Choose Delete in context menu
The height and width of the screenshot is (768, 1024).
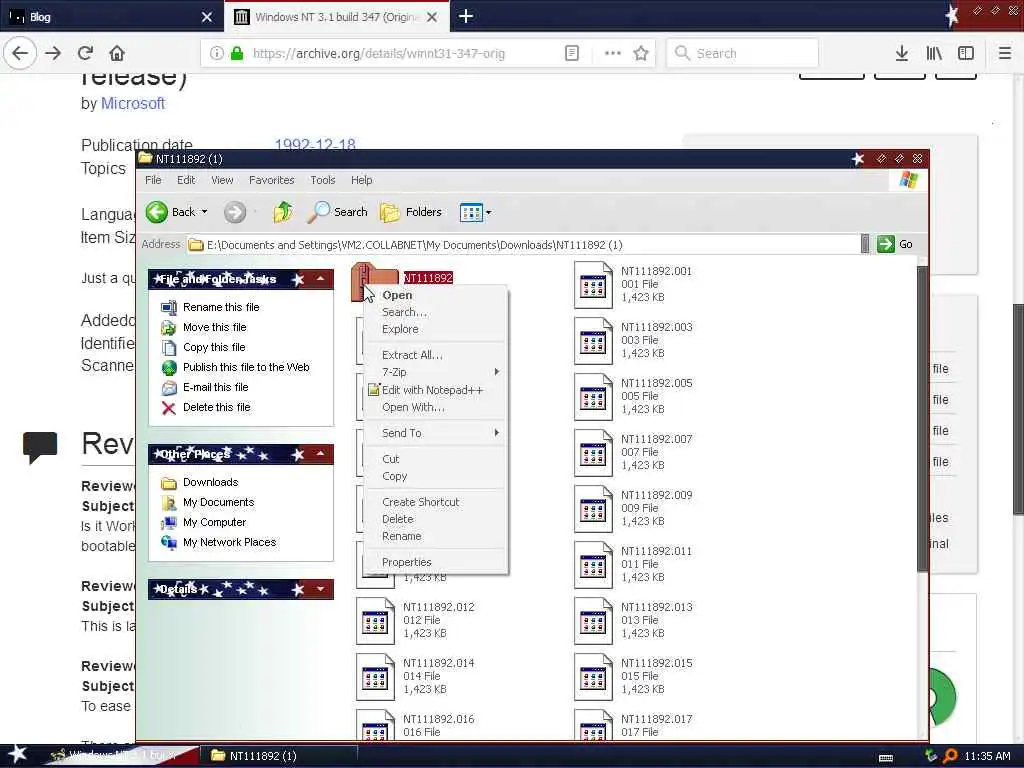point(398,519)
